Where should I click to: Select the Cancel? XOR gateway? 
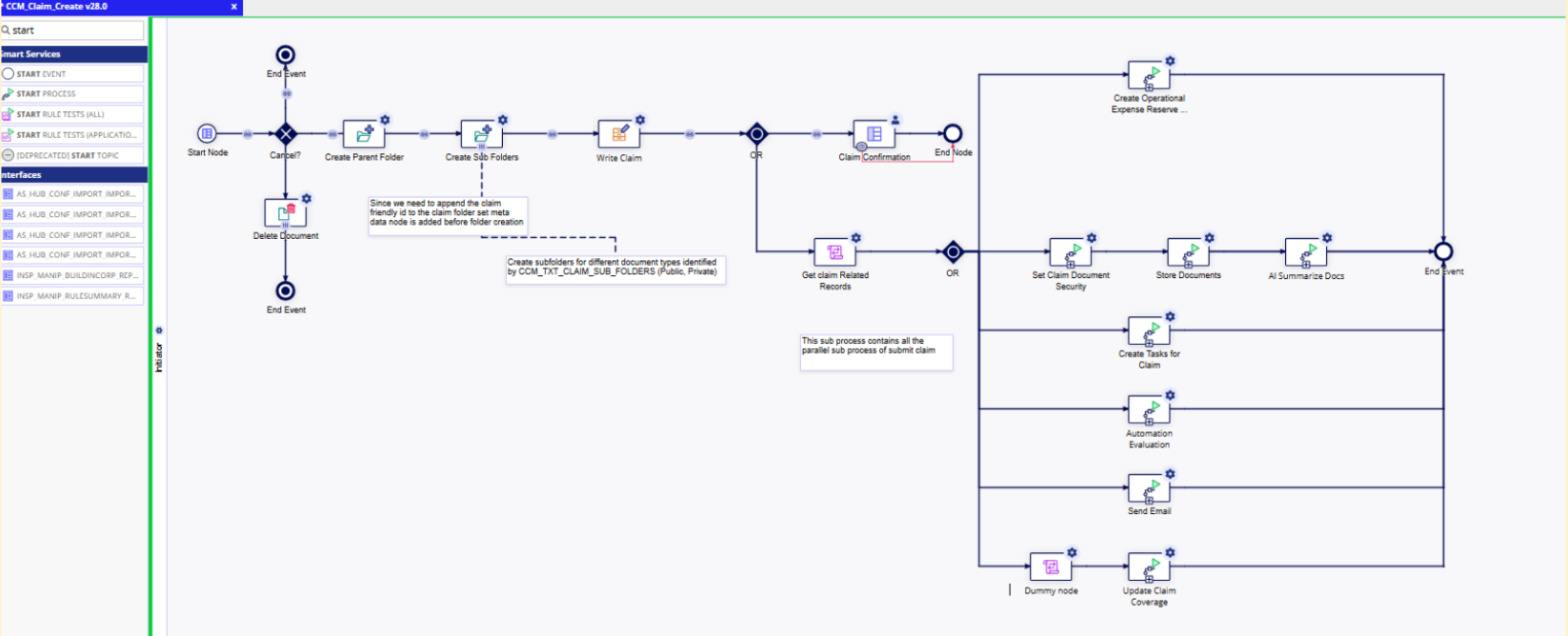click(x=286, y=134)
